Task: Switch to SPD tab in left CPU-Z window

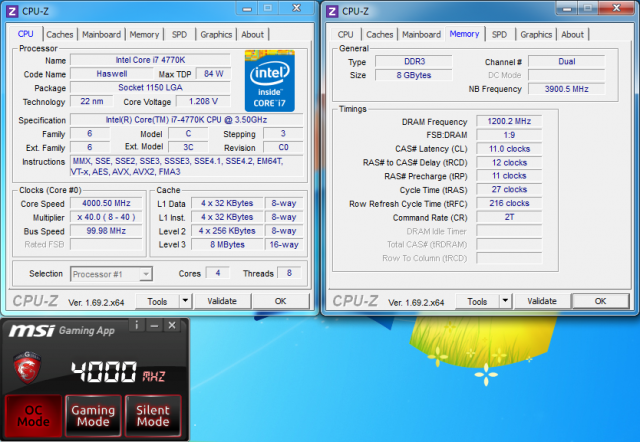Action: 179,35
